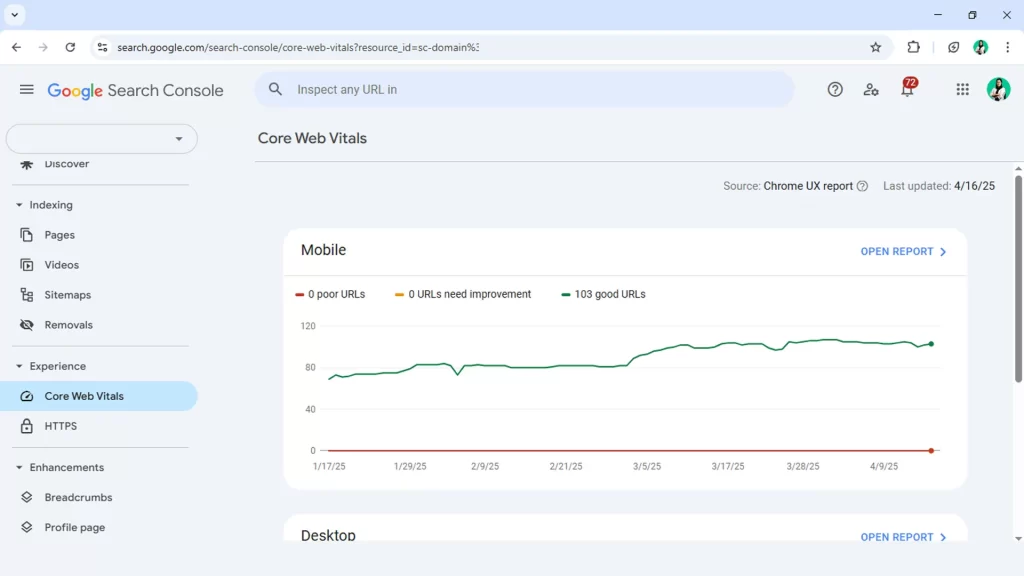Click the 0 URLs need improvement legend

(463, 295)
